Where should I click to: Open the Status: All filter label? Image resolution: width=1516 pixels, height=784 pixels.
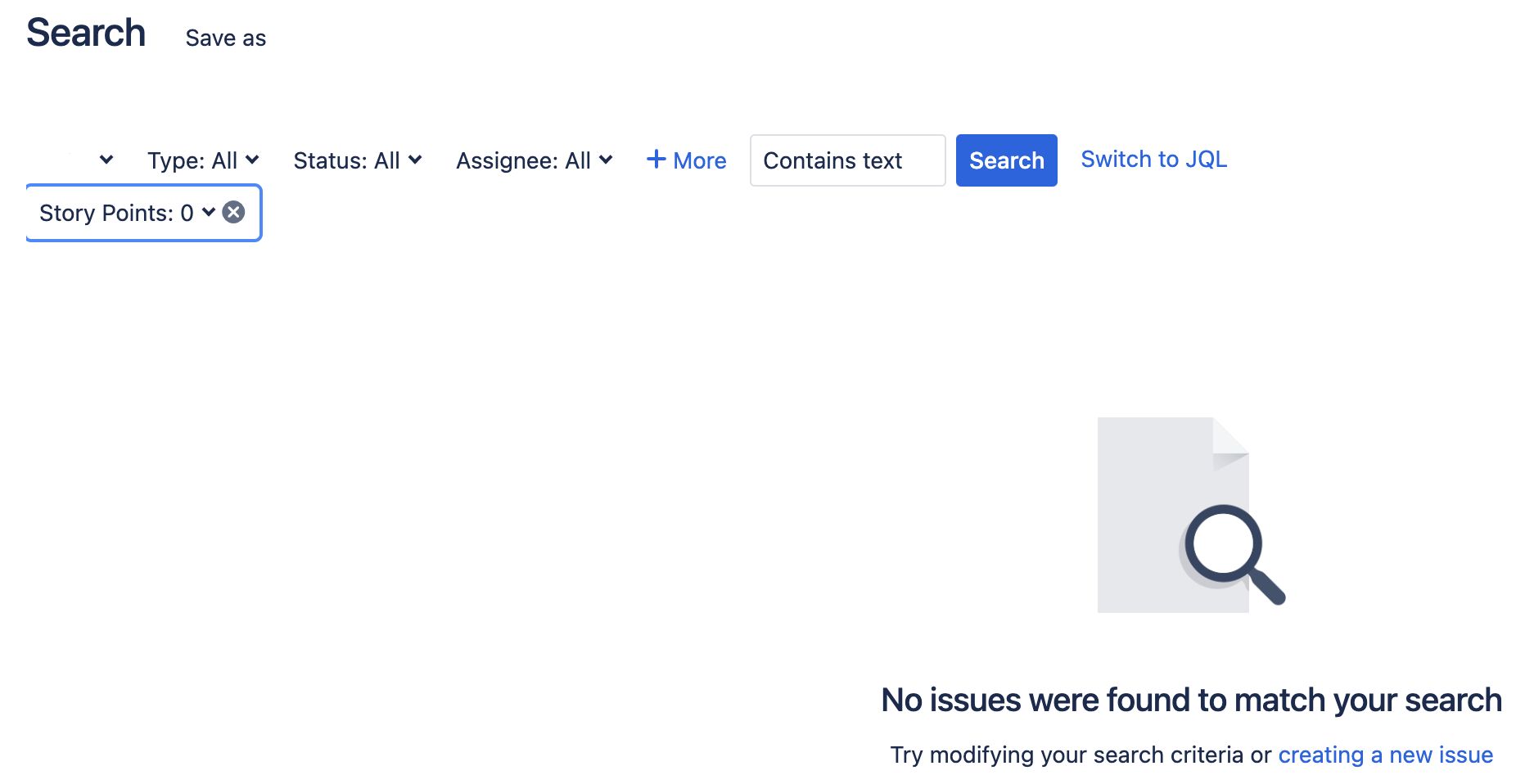(x=346, y=160)
